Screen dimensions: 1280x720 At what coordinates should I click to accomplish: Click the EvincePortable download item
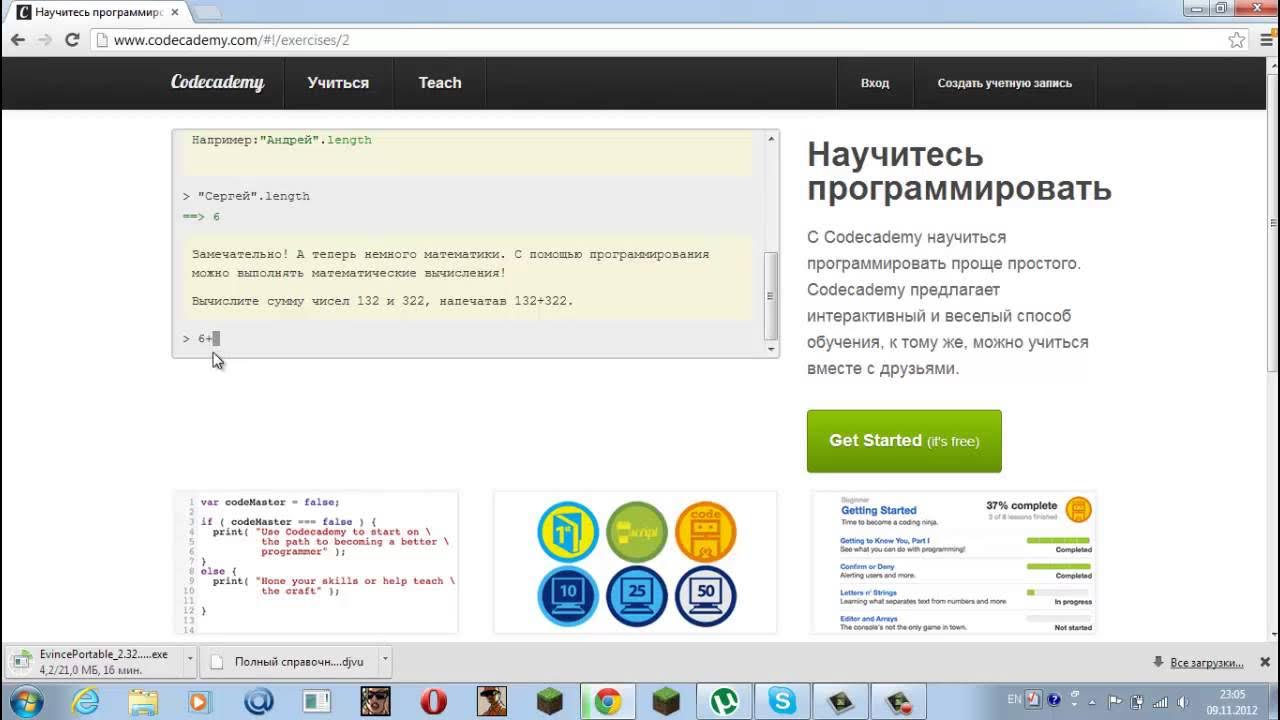(93, 661)
